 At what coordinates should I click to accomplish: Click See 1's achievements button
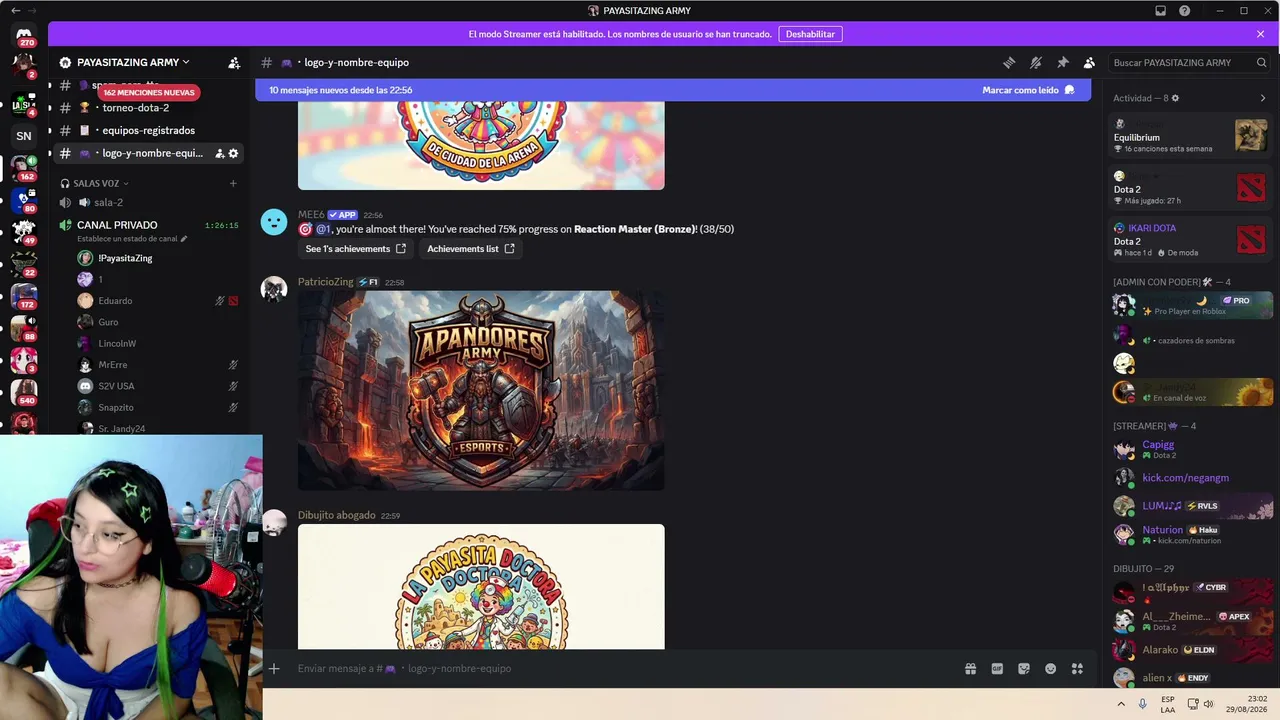356,249
